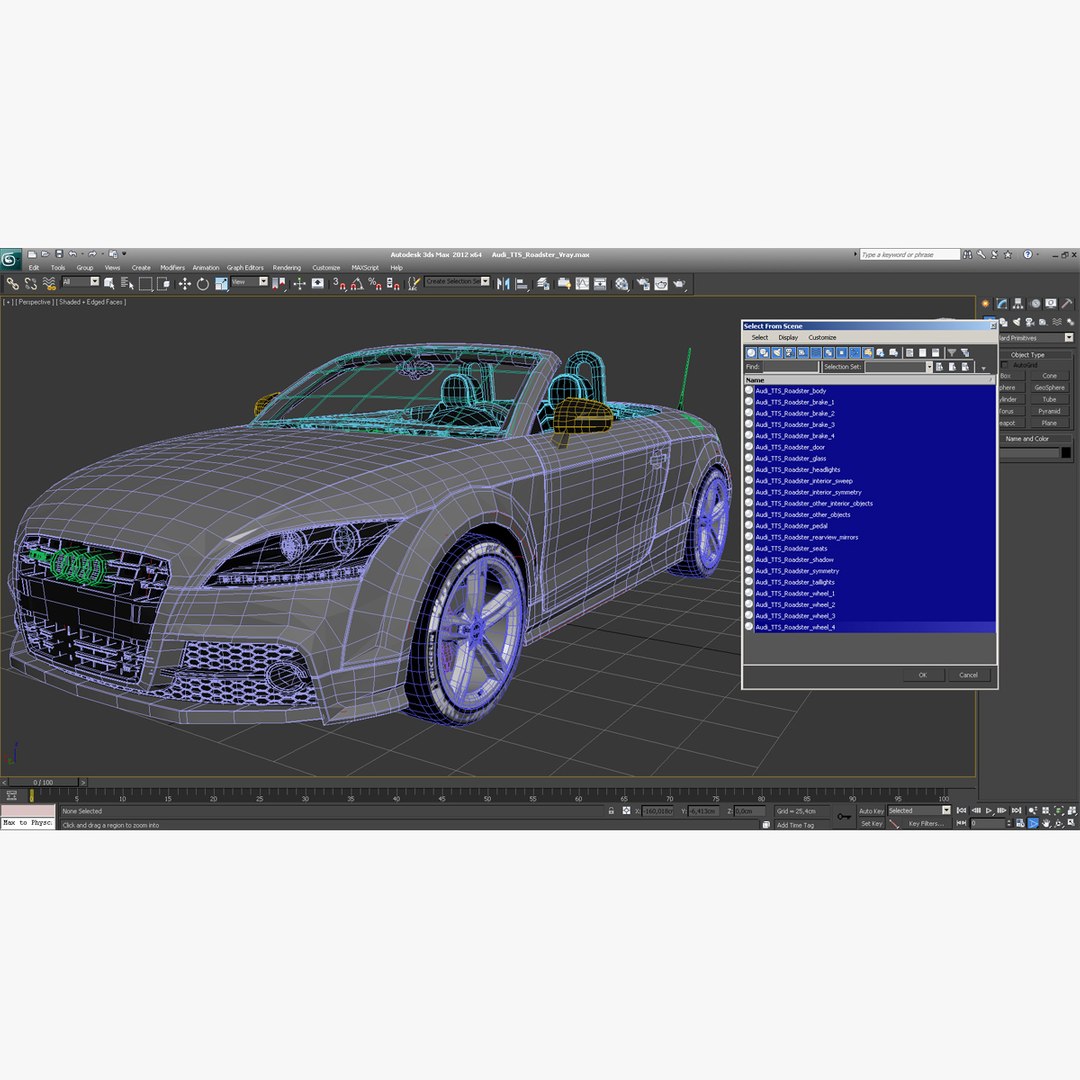Click the Toggle Set Key Mode key icon
Screen dimensions: 1080x1080
tap(843, 816)
